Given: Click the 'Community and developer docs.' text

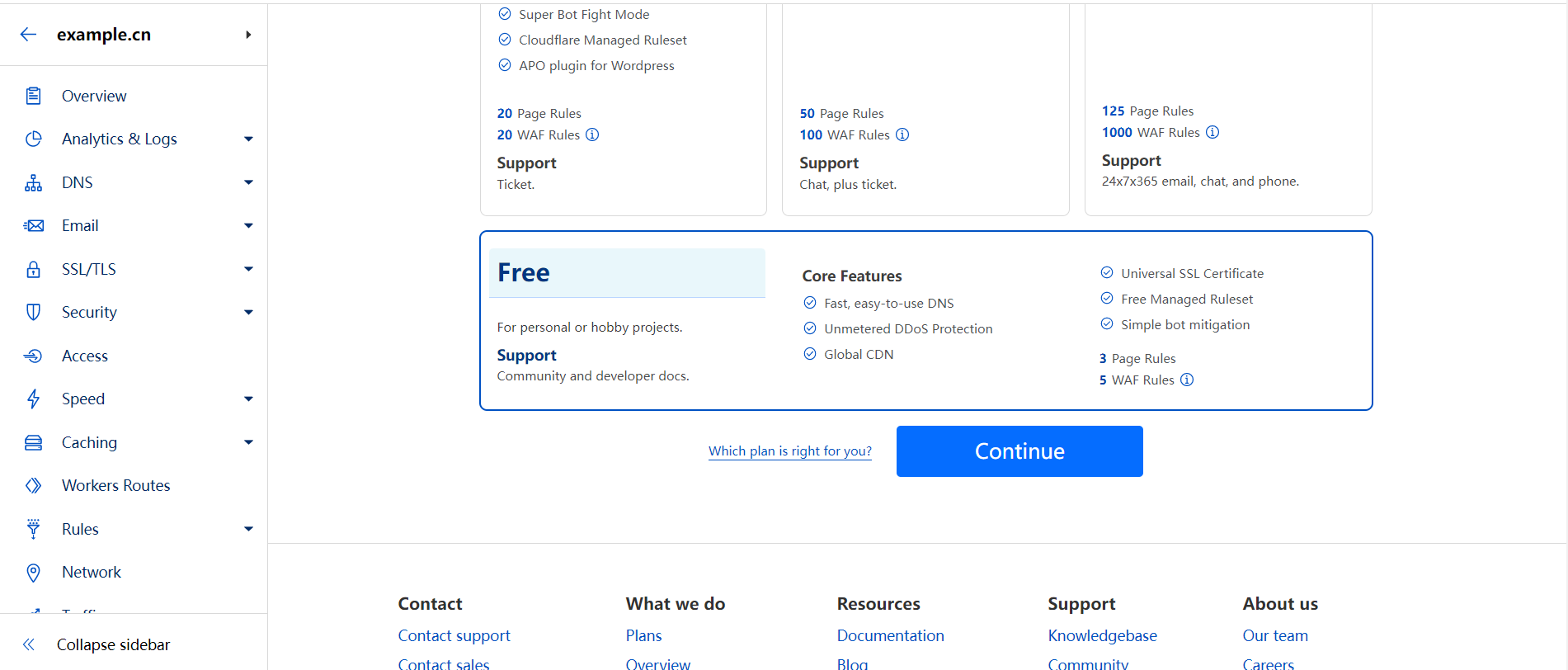Looking at the screenshot, I should pos(593,375).
